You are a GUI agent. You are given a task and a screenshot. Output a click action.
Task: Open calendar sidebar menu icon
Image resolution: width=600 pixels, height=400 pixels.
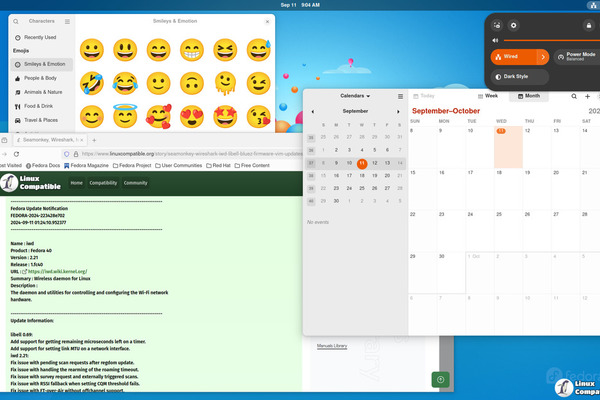pyautogui.click(x=400, y=96)
